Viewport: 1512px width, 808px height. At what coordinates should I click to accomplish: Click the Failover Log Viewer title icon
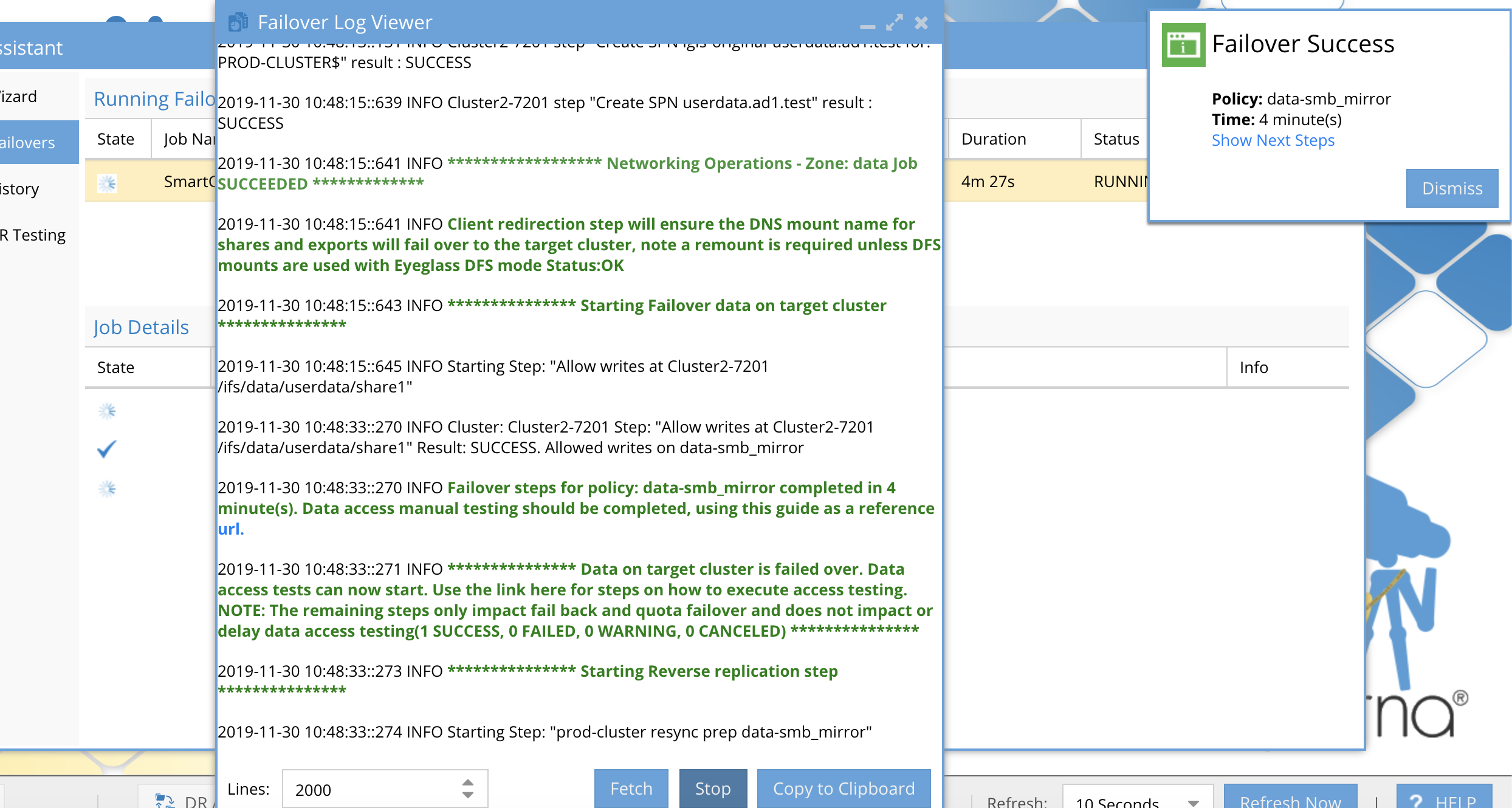coord(238,22)
